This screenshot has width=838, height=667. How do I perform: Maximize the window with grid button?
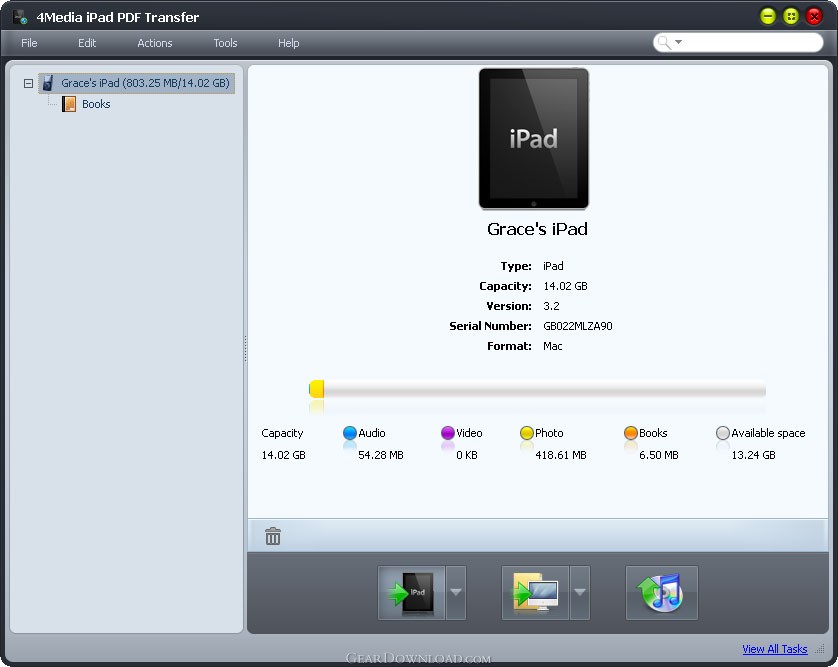tap(791, 17)
